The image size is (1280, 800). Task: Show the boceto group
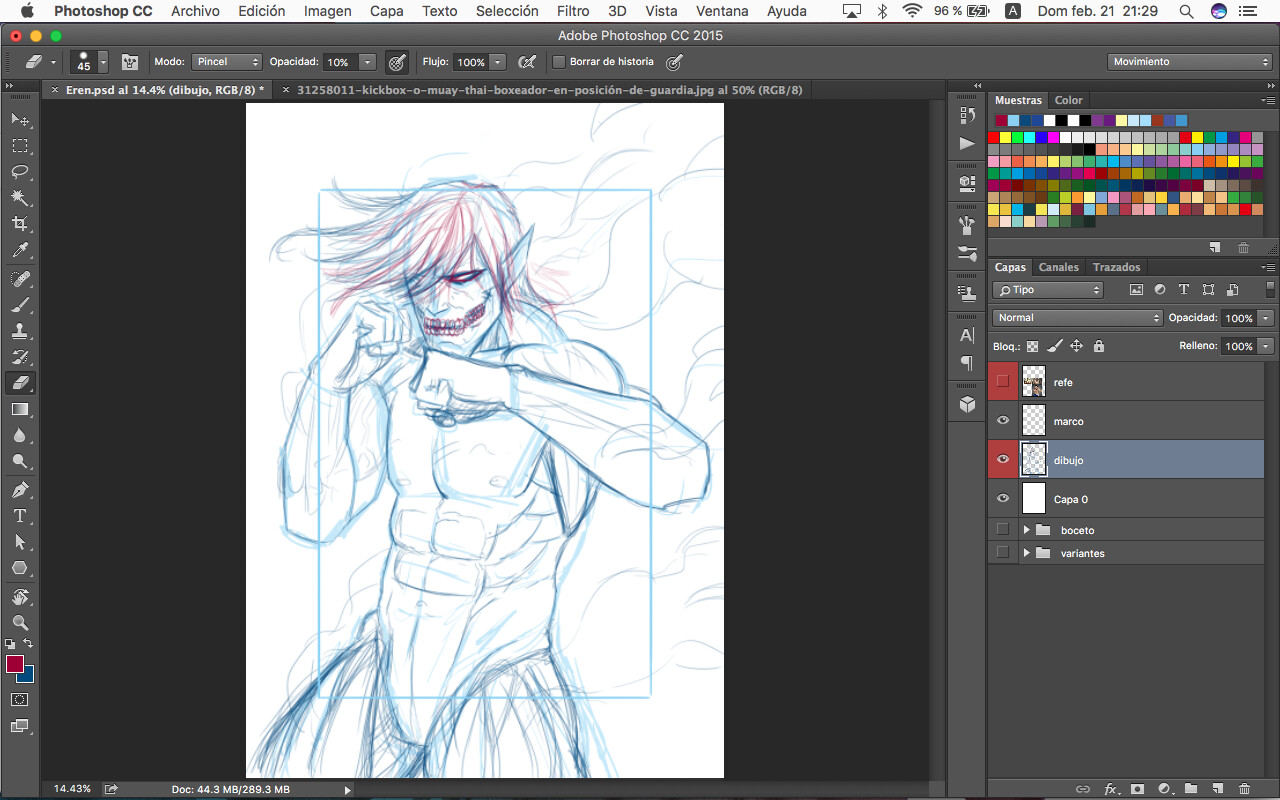pyautogui.click(x=1003, y=529)
